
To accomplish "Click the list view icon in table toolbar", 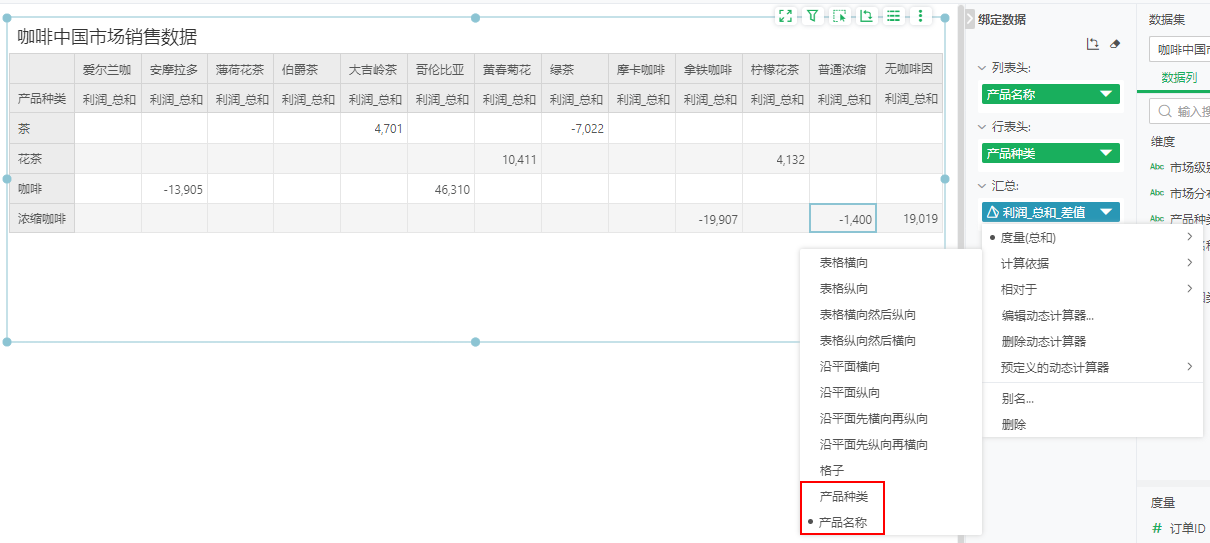I will tap(893, 16).
